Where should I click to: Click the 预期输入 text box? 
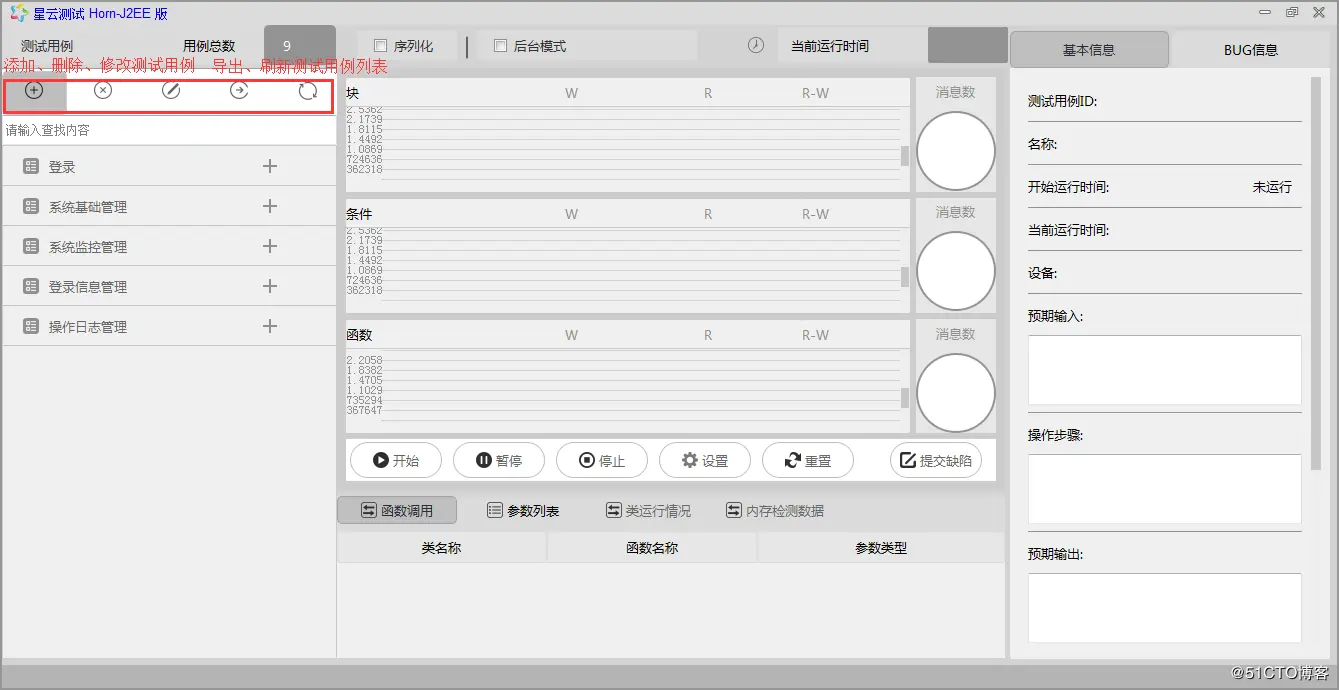click(1165, 370)
